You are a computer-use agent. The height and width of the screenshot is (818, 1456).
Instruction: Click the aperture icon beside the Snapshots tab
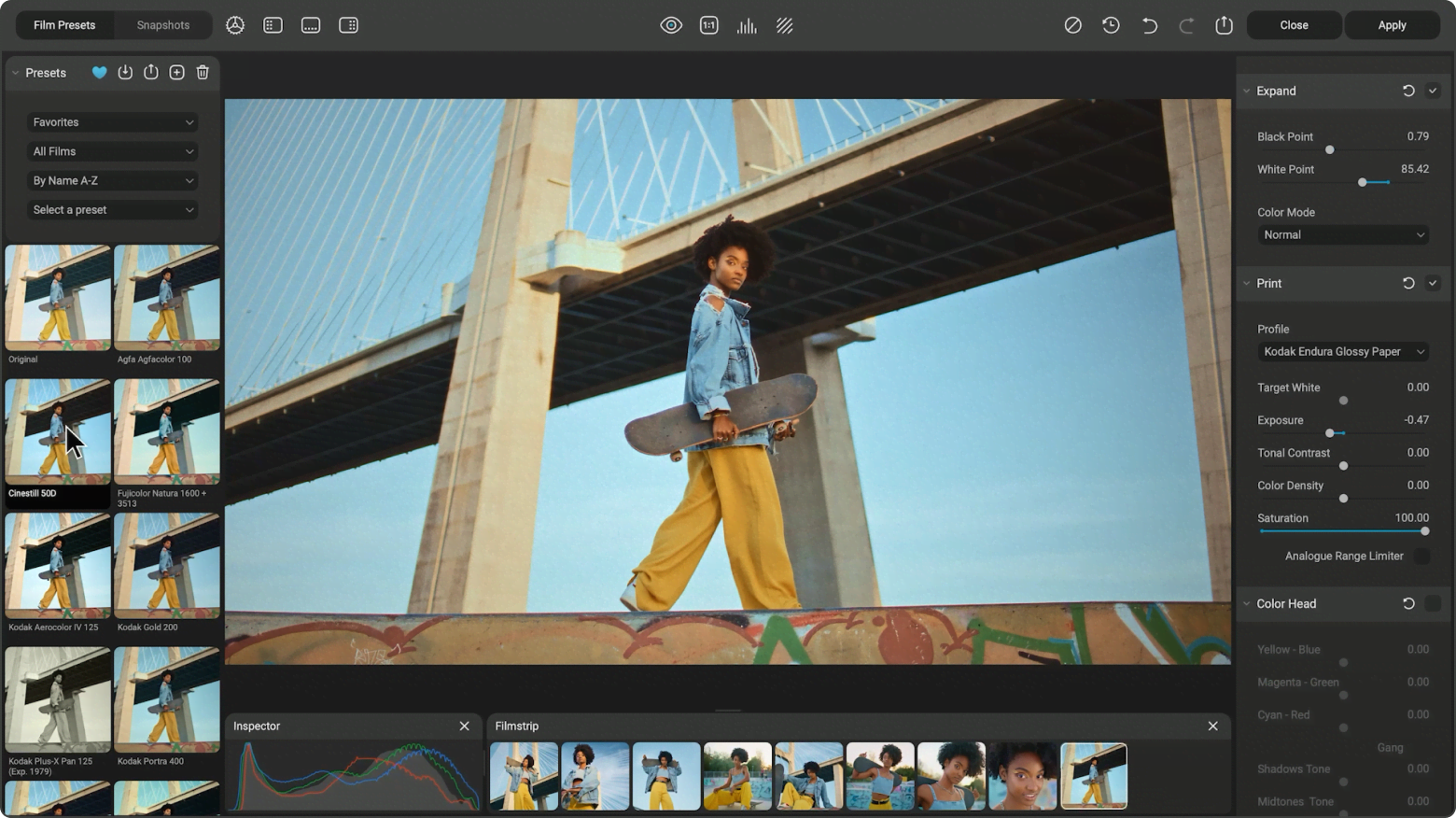coord(235,25)
